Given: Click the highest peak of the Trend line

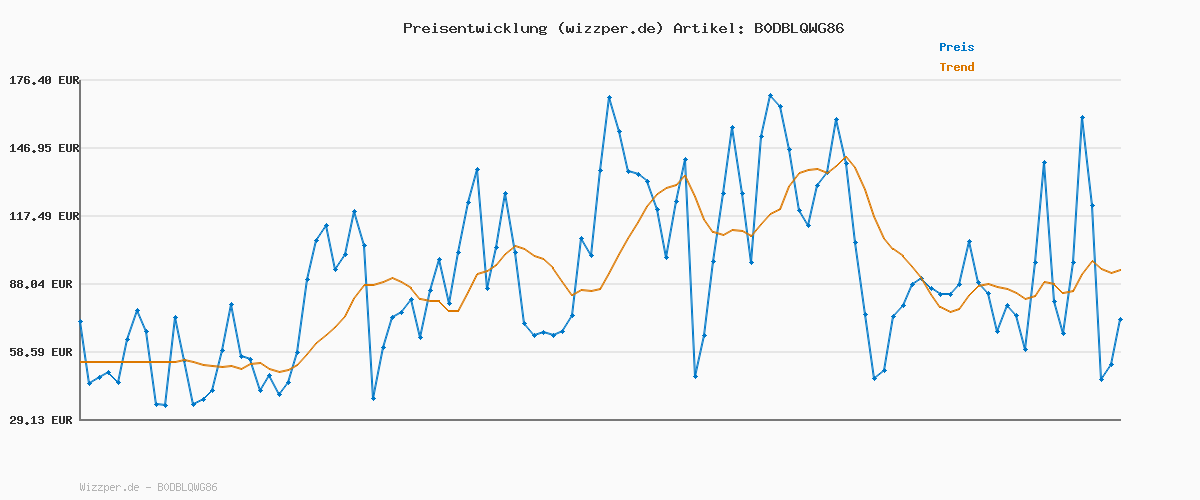Looking at the screenshot, I should click(845, 157).
